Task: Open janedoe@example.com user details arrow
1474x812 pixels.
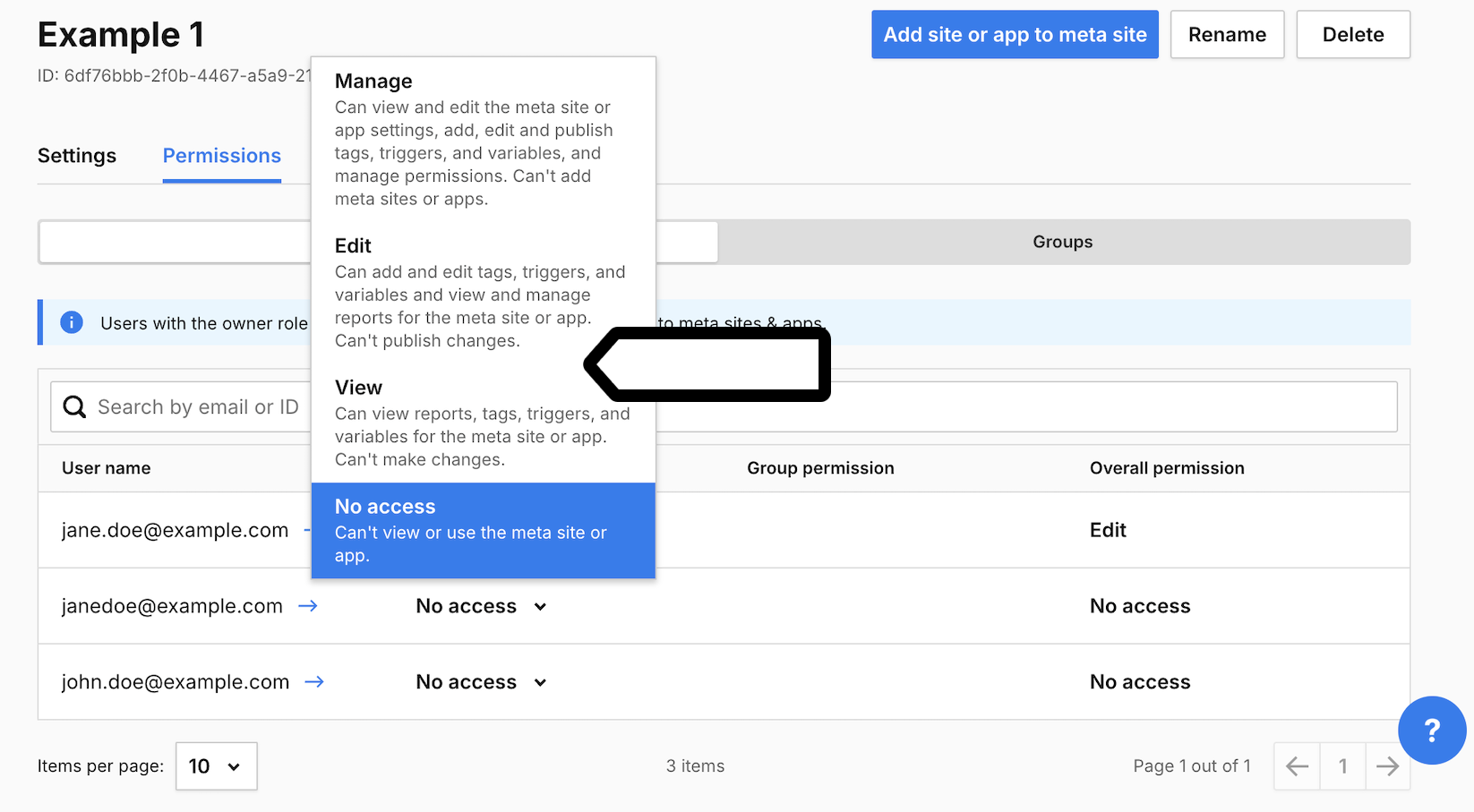Action: tap(308, 606)
